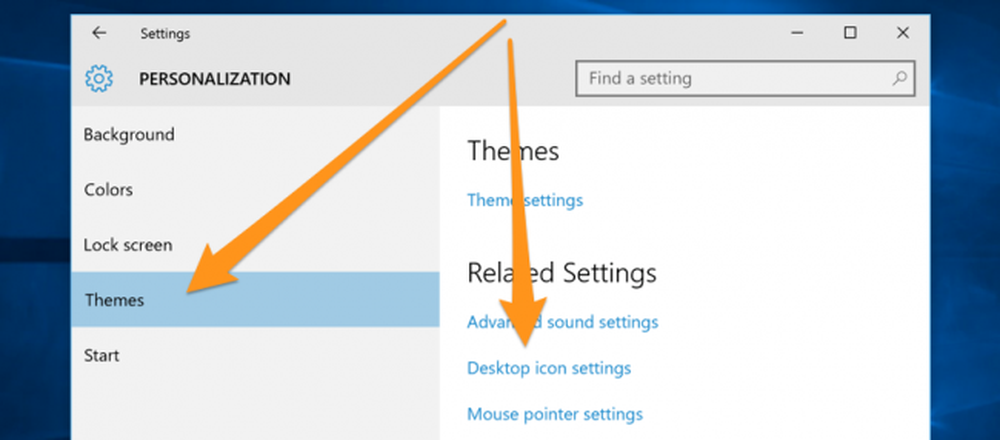Open the Theme settings link
The image size is (1000, 440).
click(x=525, y=200)
